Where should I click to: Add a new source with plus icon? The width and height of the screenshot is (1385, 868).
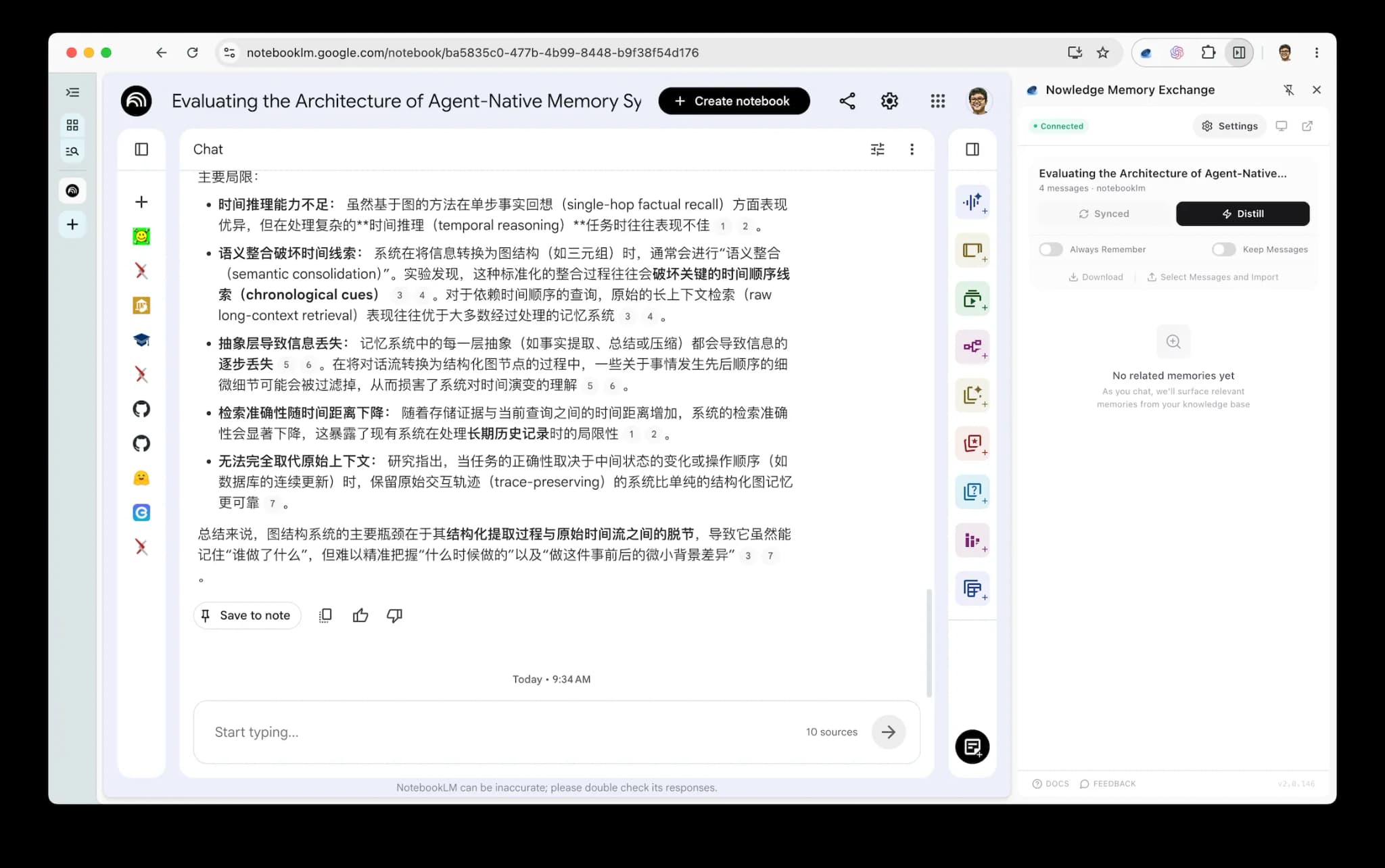[x=141, y=202]
